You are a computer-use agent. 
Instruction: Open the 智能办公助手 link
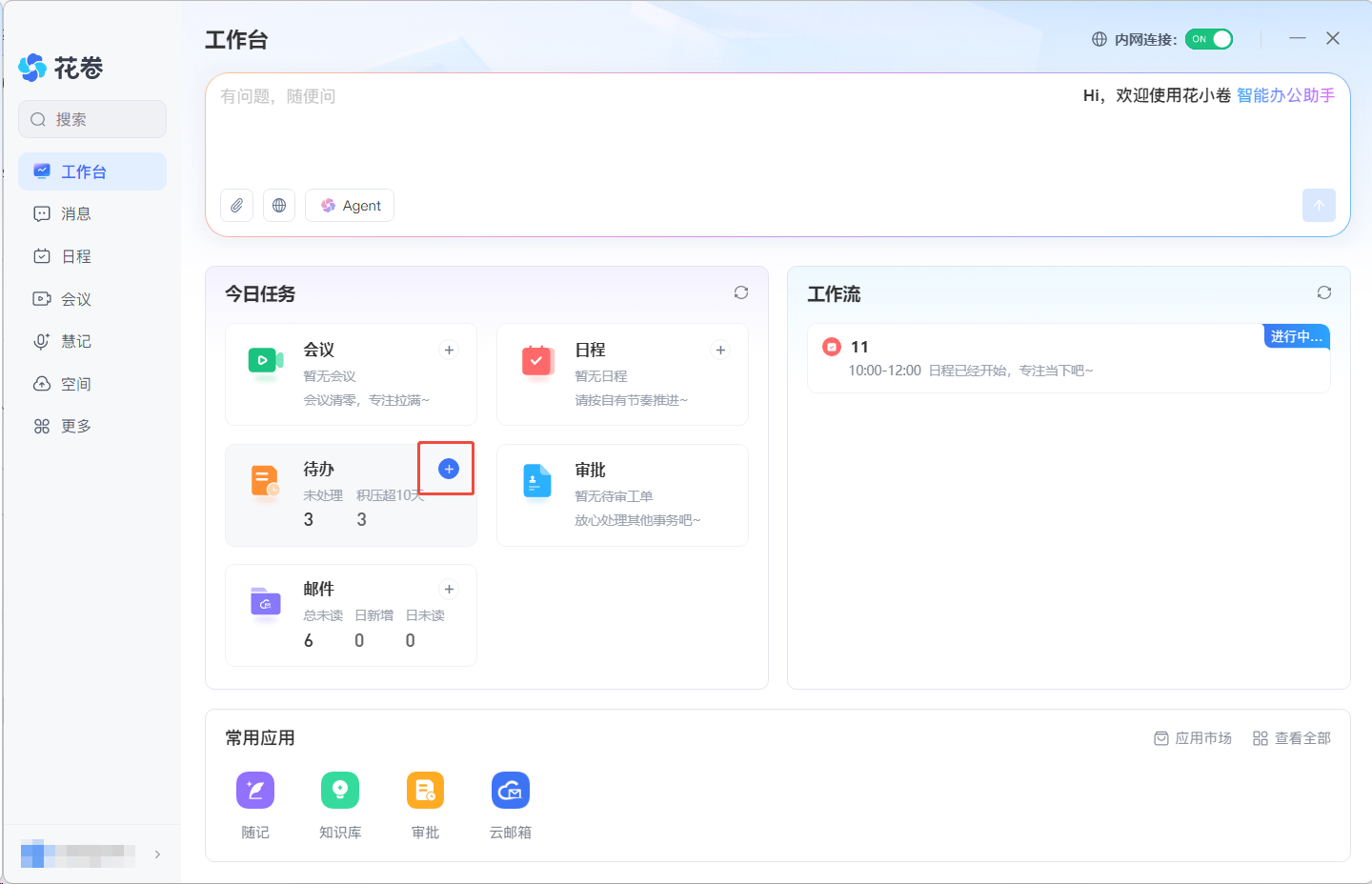pyautogui.click(x=1285, y=95)
